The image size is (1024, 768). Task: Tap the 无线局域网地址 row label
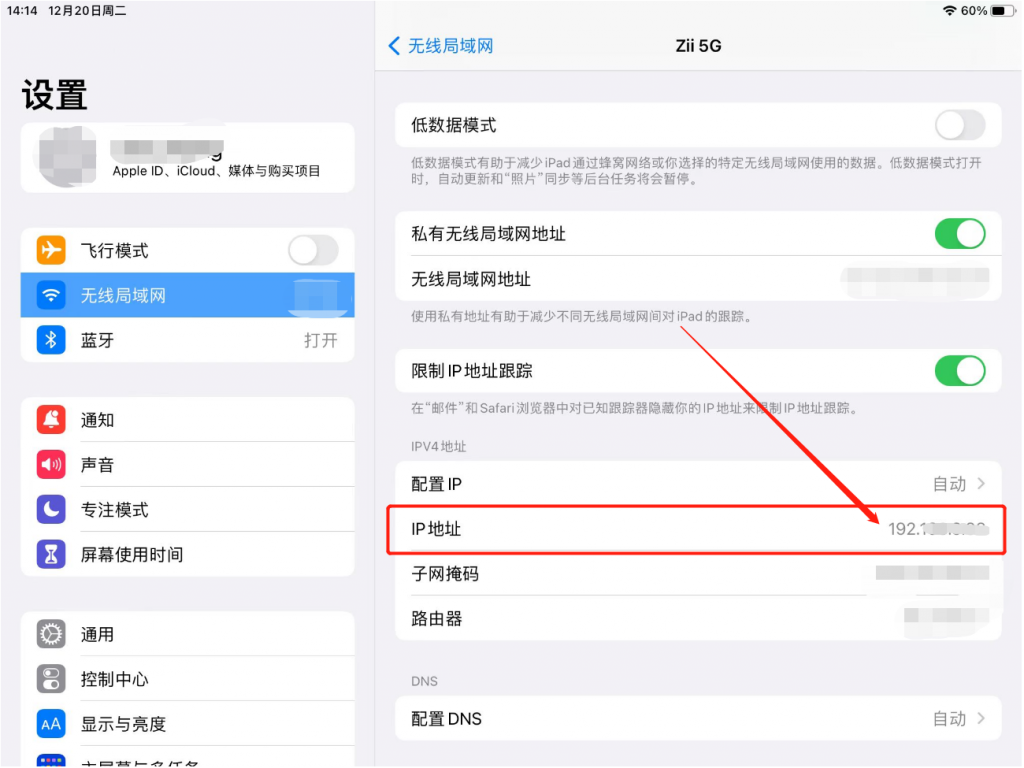471,280
